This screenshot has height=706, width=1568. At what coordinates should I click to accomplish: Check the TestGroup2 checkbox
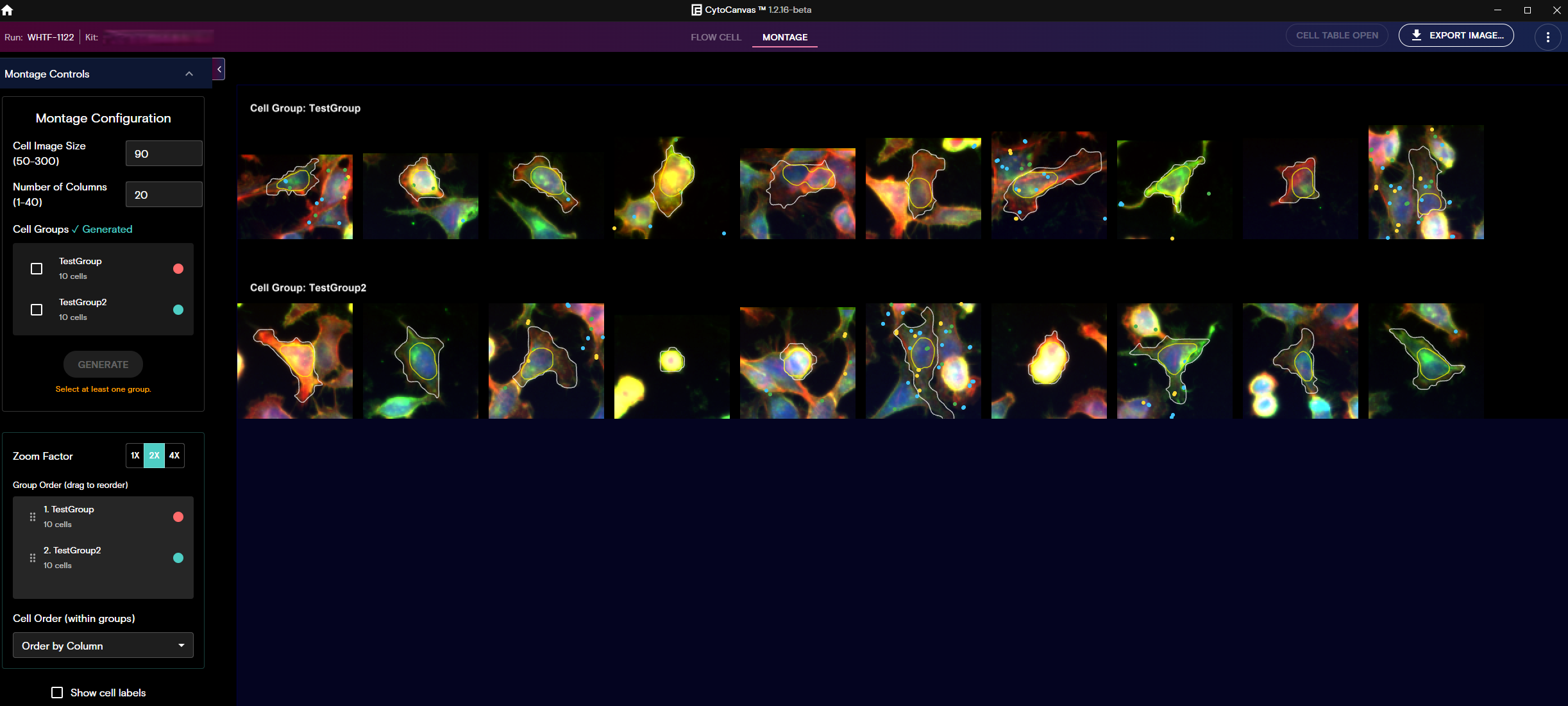click(x=37, y=310)
